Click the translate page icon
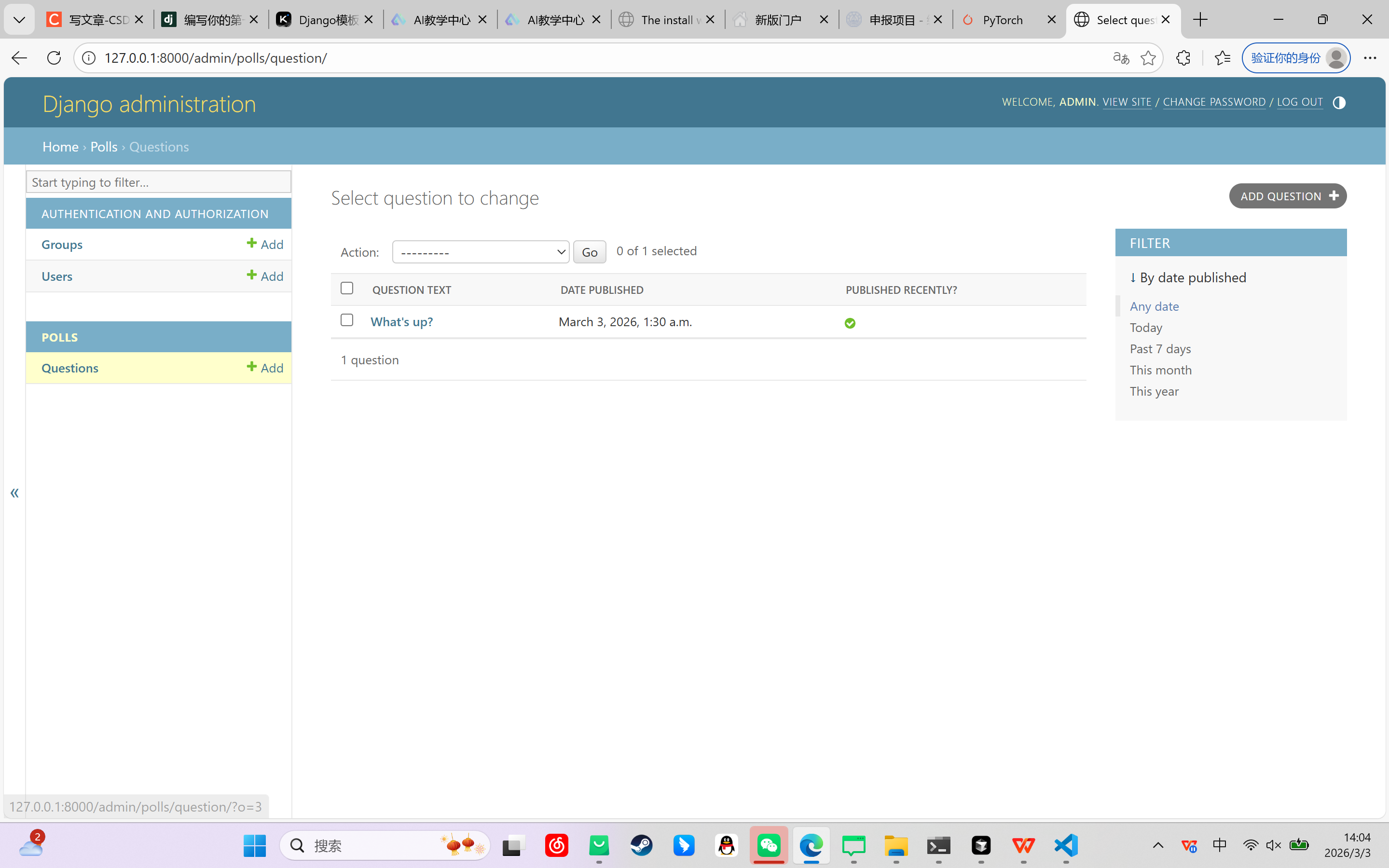The image size is (1389, 868). pyautogui.click(x=1120, y=58)
